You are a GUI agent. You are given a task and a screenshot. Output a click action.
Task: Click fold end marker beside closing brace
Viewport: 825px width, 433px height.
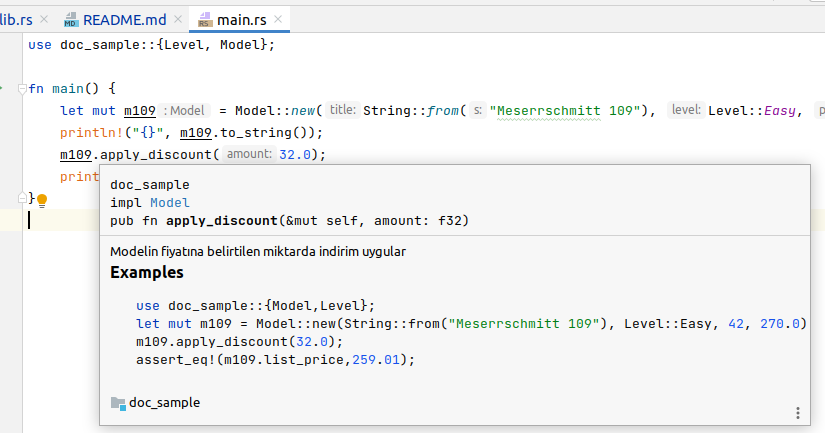pos(23,198)
